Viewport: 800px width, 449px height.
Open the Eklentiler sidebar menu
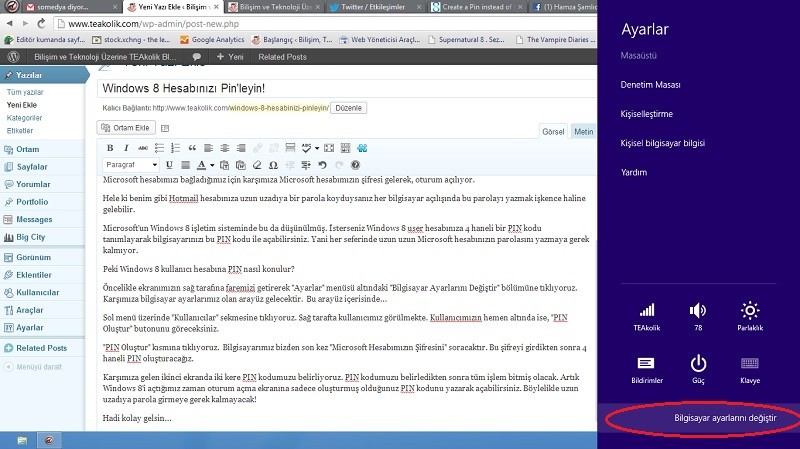pyautogui.click(x=43, y=275)
